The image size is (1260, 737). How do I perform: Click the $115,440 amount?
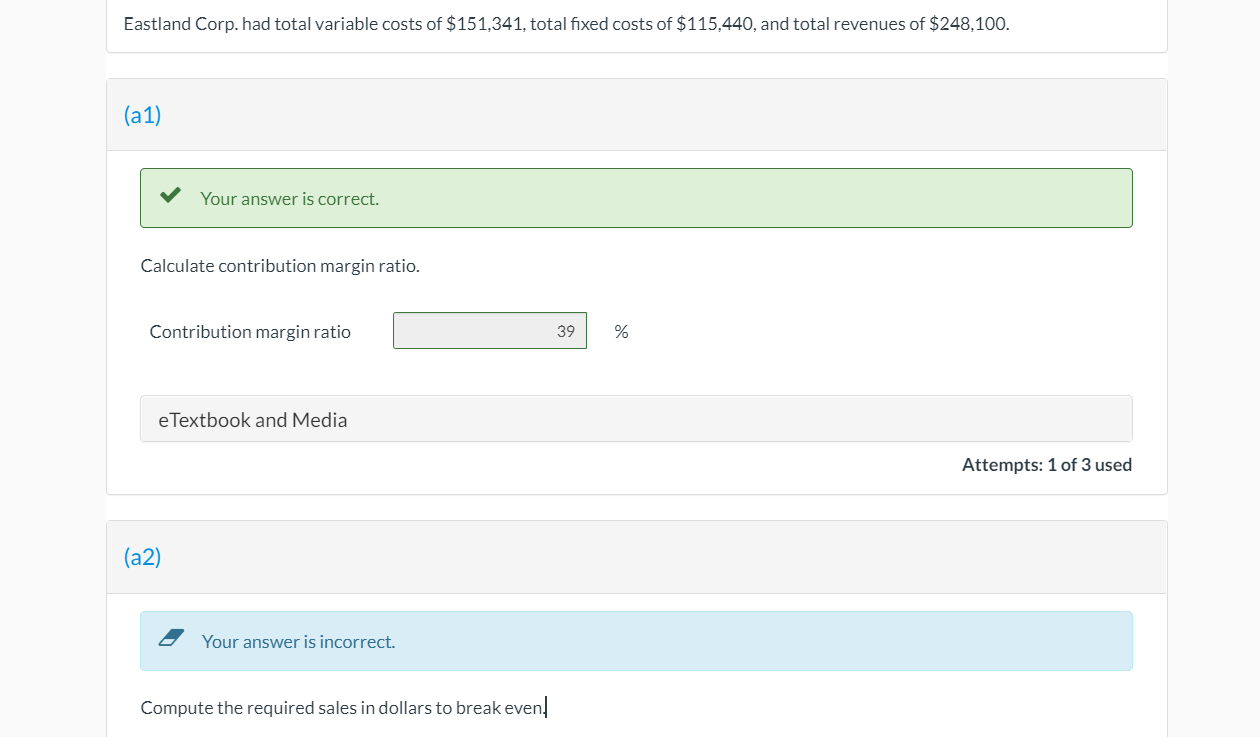point(713,24)
